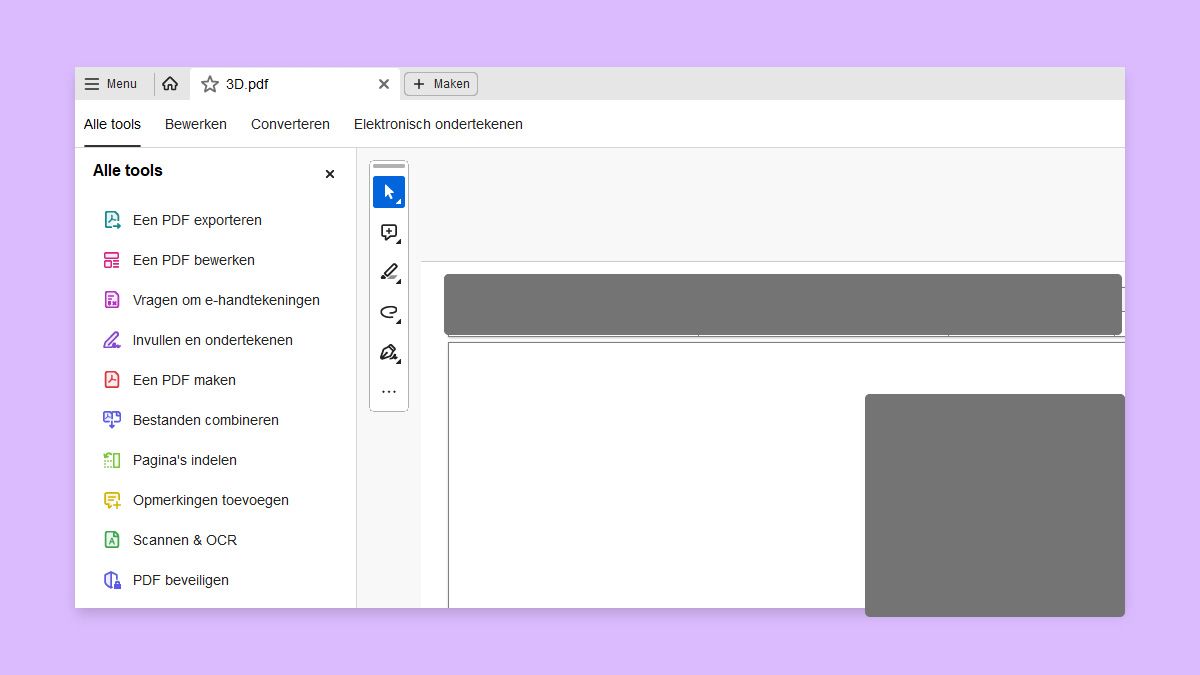Open Een PDF bewerken text link
Screen dimensions: 1200x675
coord(194,260)
